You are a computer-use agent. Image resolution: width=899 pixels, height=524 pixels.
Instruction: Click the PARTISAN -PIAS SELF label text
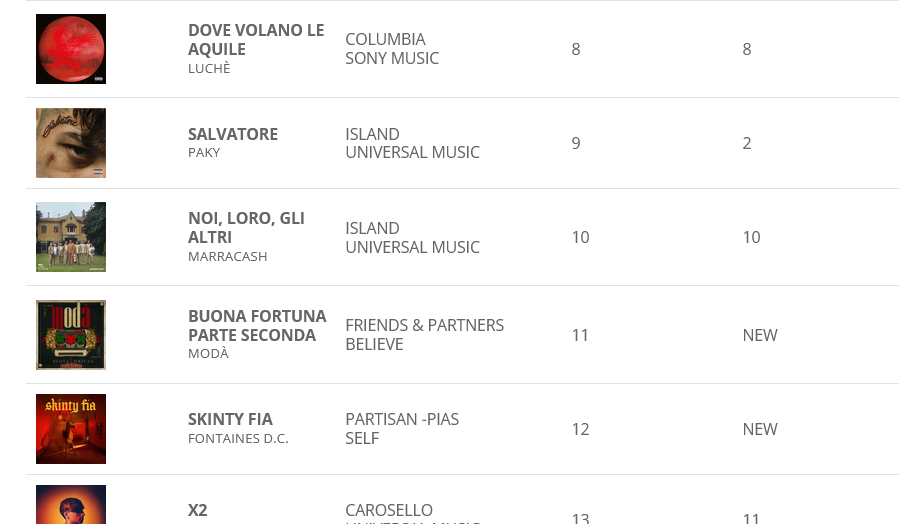pyautogui.click(x=402, y=429)
